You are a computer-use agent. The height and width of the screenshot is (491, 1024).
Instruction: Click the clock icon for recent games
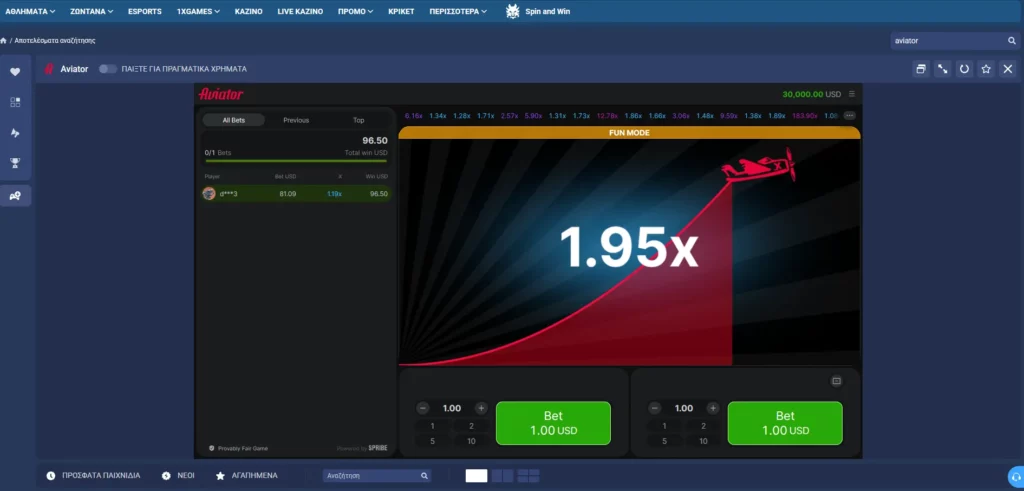51,475
